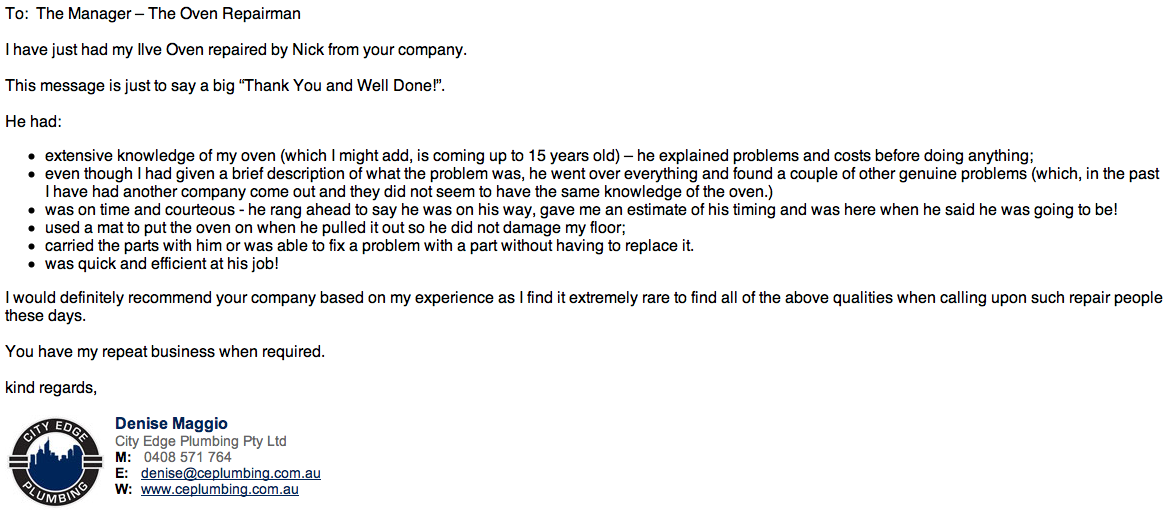
Task: Click the "kind regards," closing line
Action: [51, 386]
